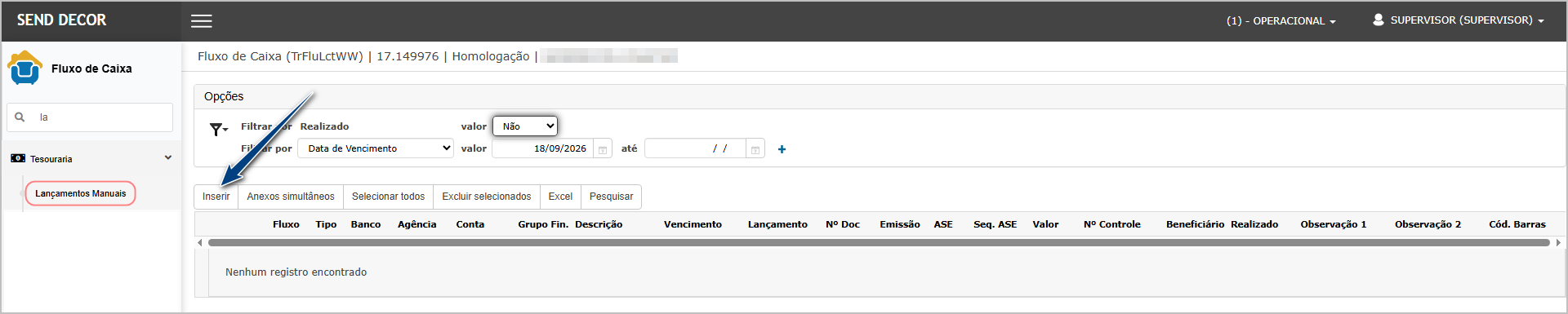Image resolution: width=1568 pixels, height=314 pixels.
Task: Sort by Grupo Fin. column header
Action: pyautogui.click(x=543, y=224)
